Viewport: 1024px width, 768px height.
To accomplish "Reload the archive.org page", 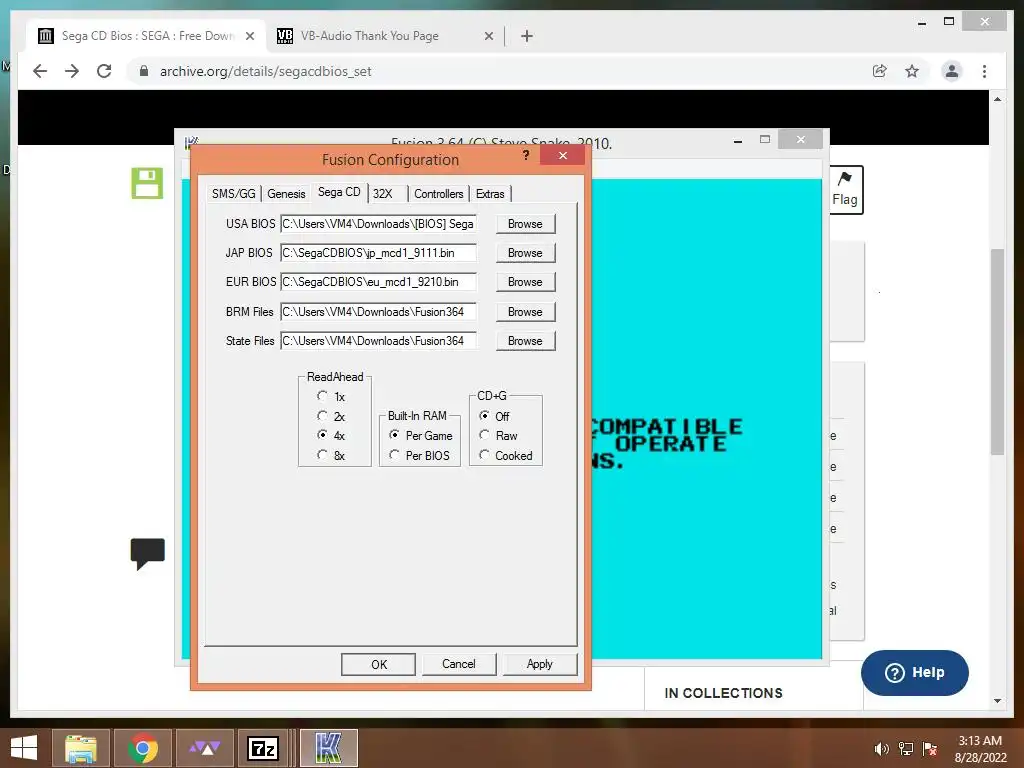I will point(104,71).
